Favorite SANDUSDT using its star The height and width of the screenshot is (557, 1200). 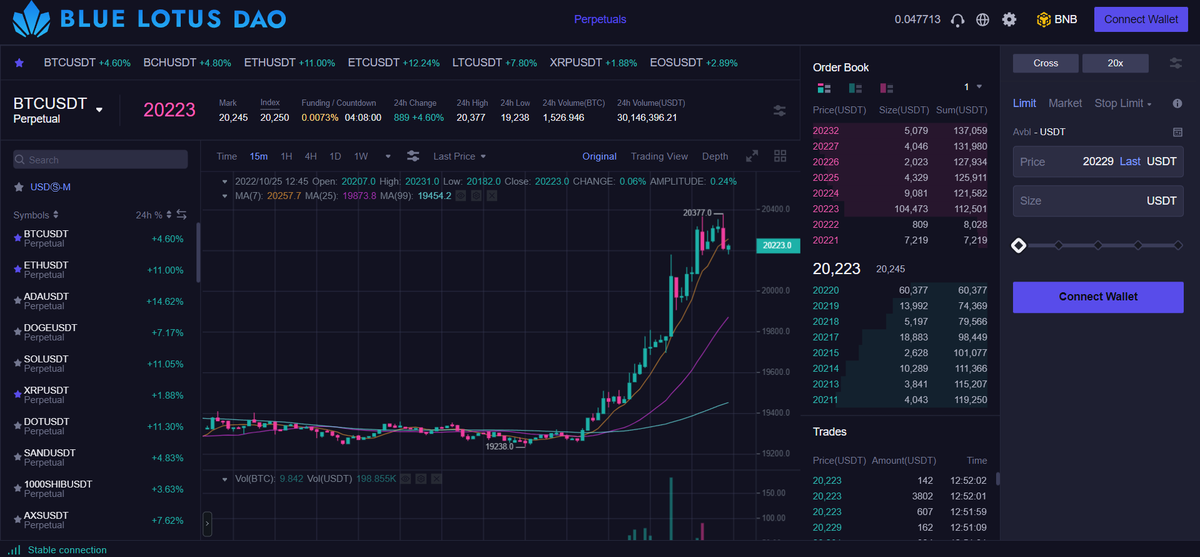[17, 455]
